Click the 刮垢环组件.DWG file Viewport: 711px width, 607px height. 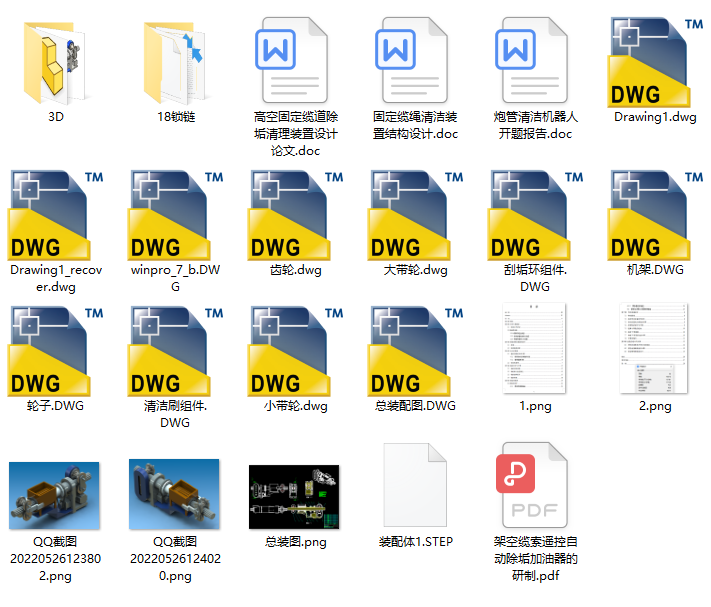pos(535,215)
